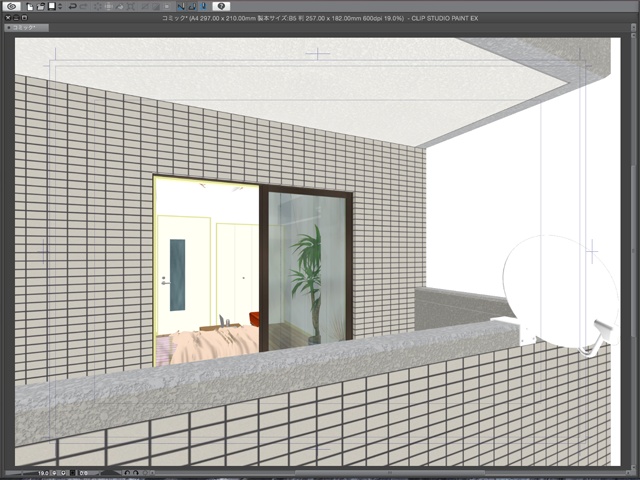This screenshot has width=640, height=480.
Task: Rotate canvas right with status bar icon
Action: [136, 473]
